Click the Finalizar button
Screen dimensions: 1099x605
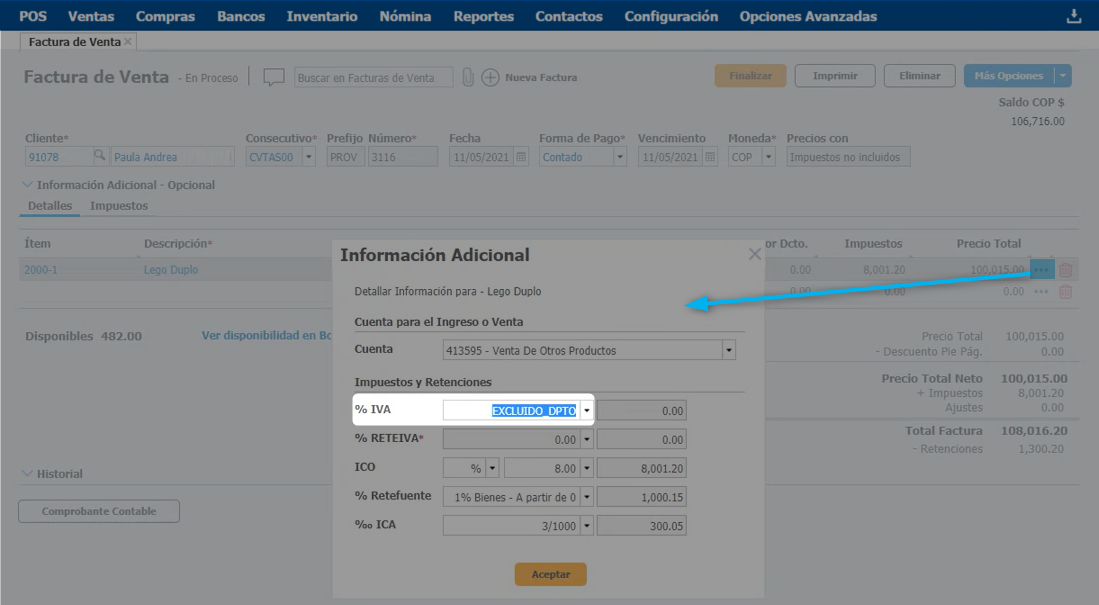click(x=750, y=76)
